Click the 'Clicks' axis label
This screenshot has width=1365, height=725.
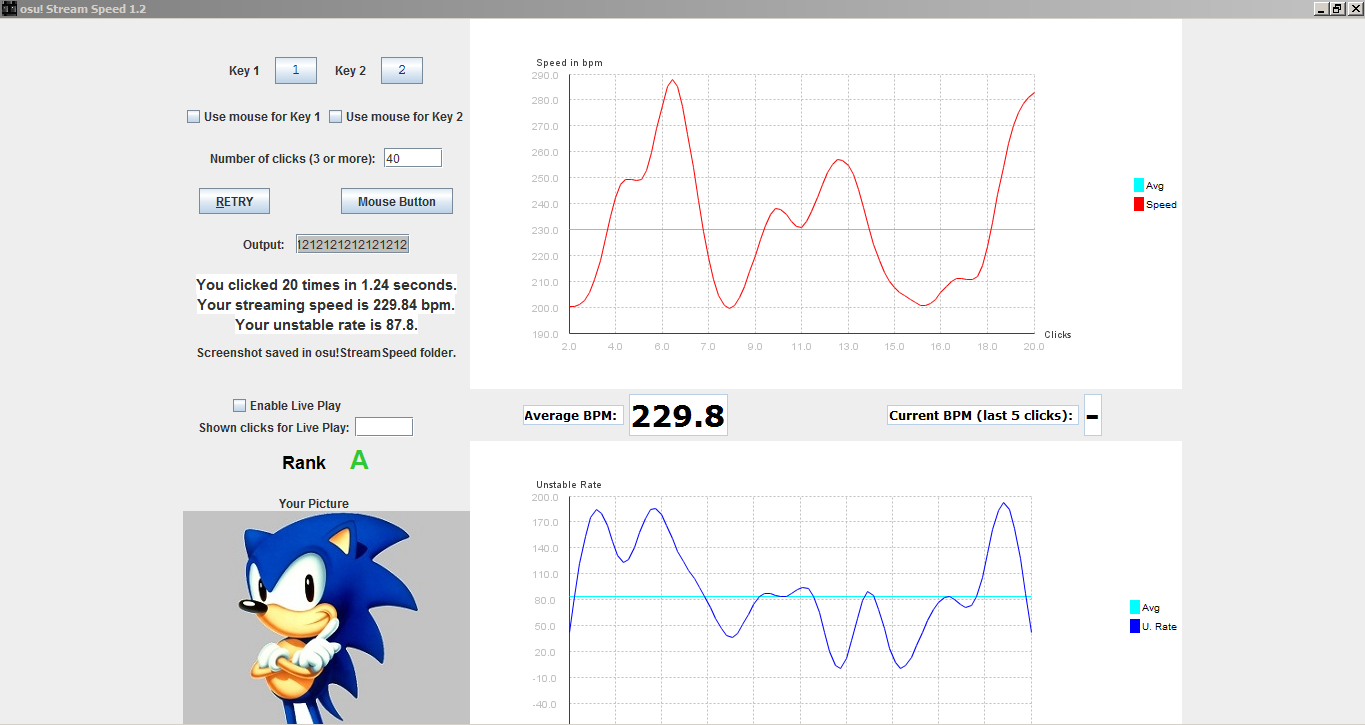click(x=1058, y=334)
